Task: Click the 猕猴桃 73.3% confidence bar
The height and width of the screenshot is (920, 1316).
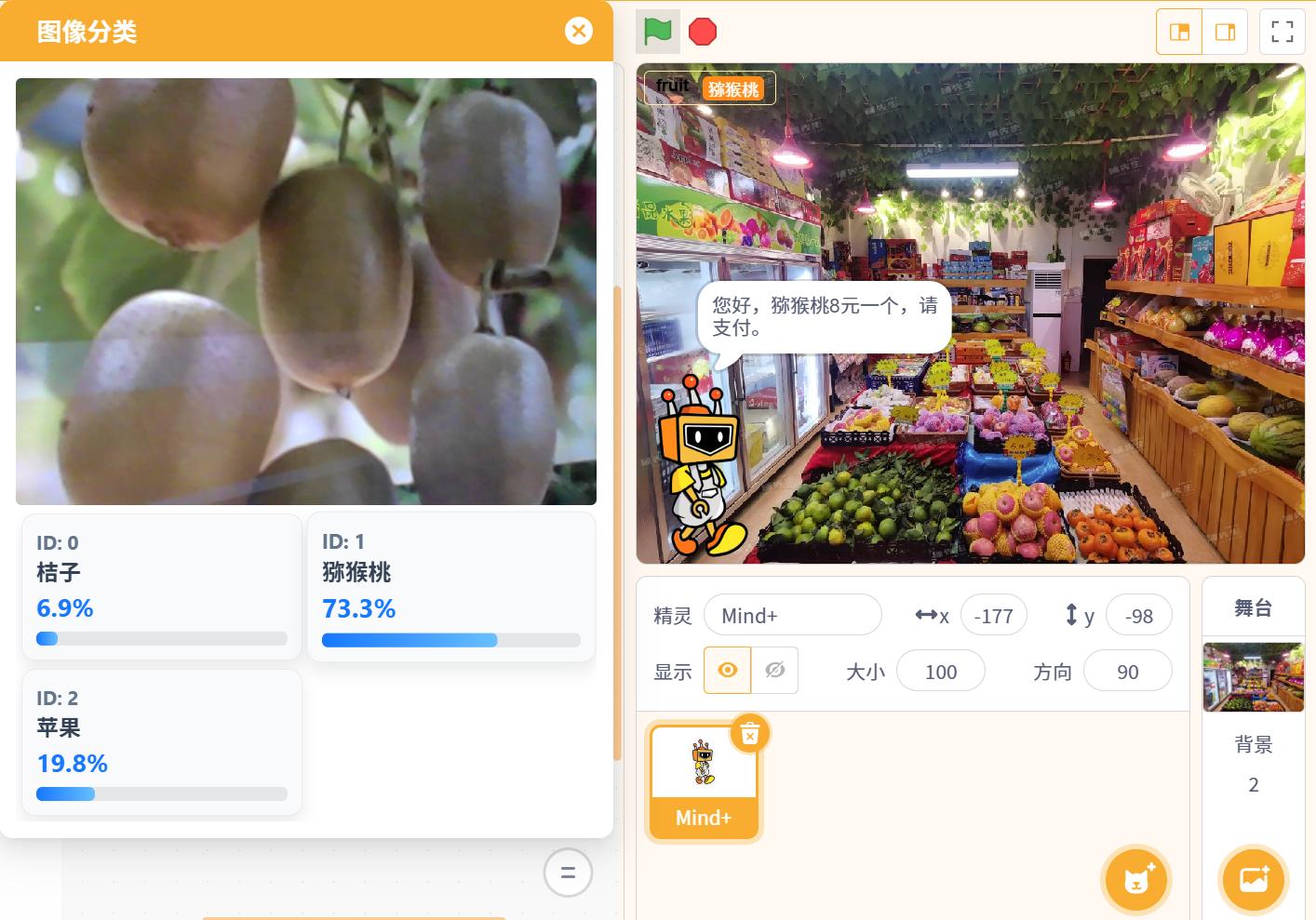Action: click(x=450, y=640)
